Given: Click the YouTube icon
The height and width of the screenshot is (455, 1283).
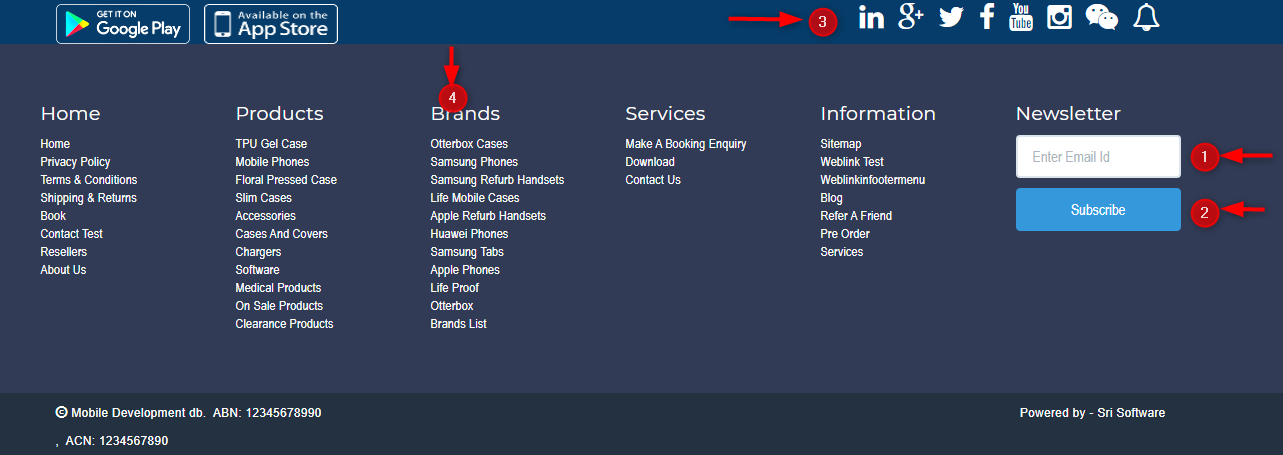Looking at the screenshot, I should 1021,17.
